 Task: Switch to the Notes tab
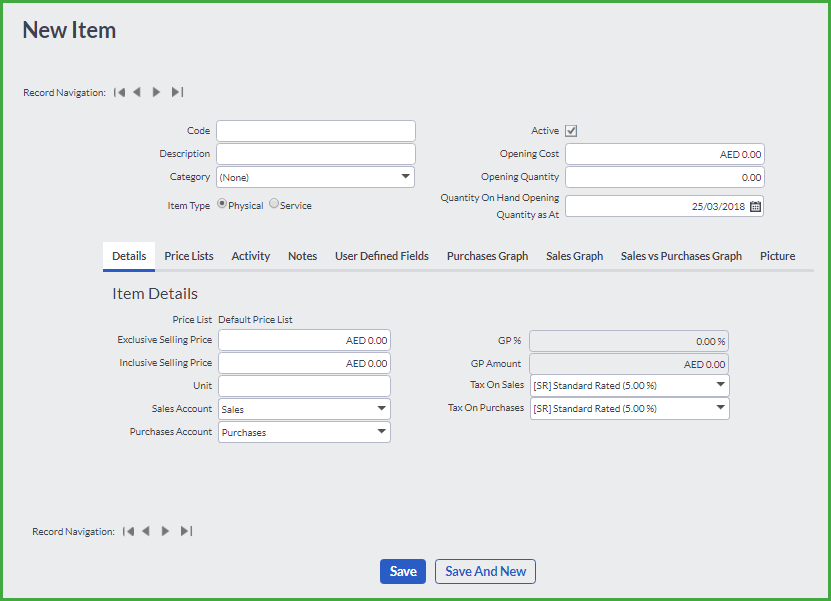303,256
